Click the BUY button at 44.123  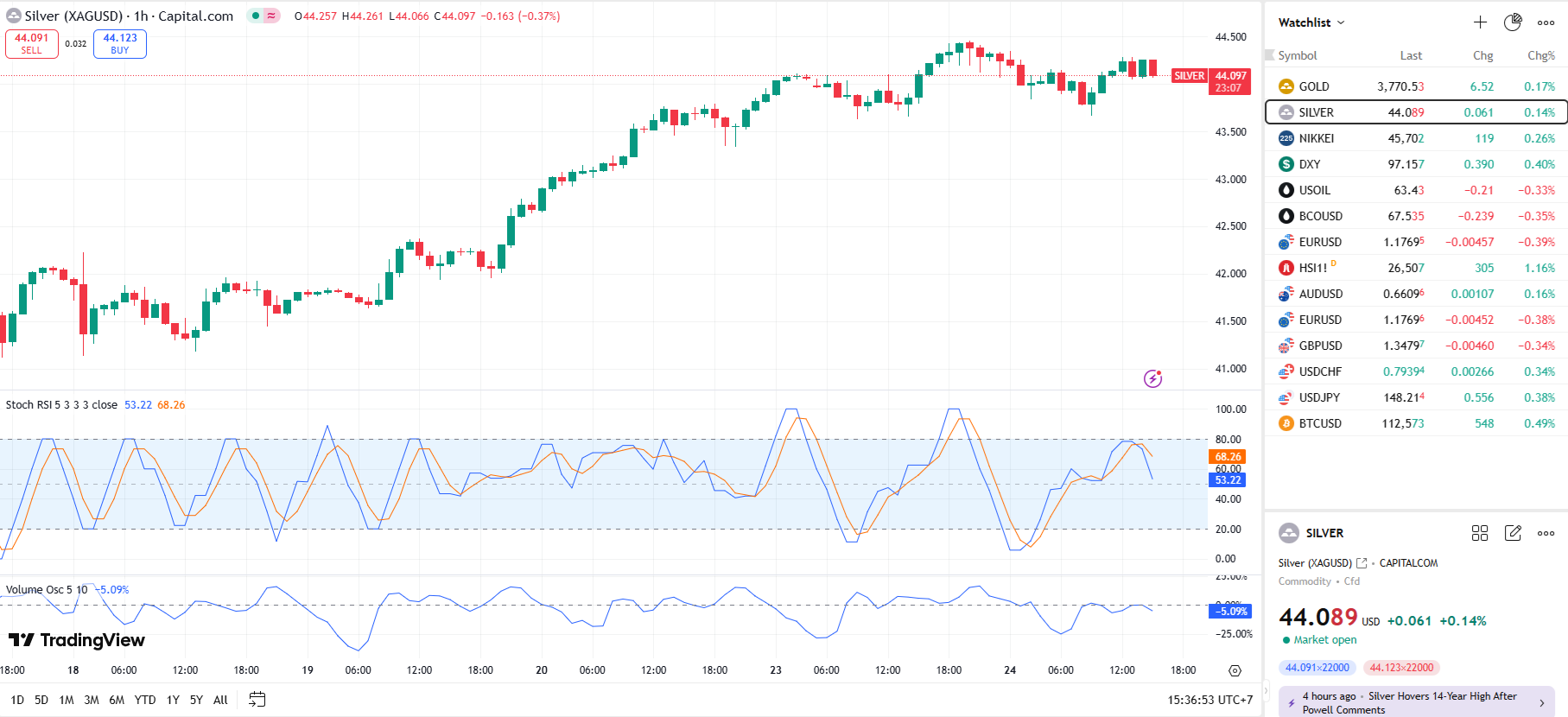tap(120, 44)
